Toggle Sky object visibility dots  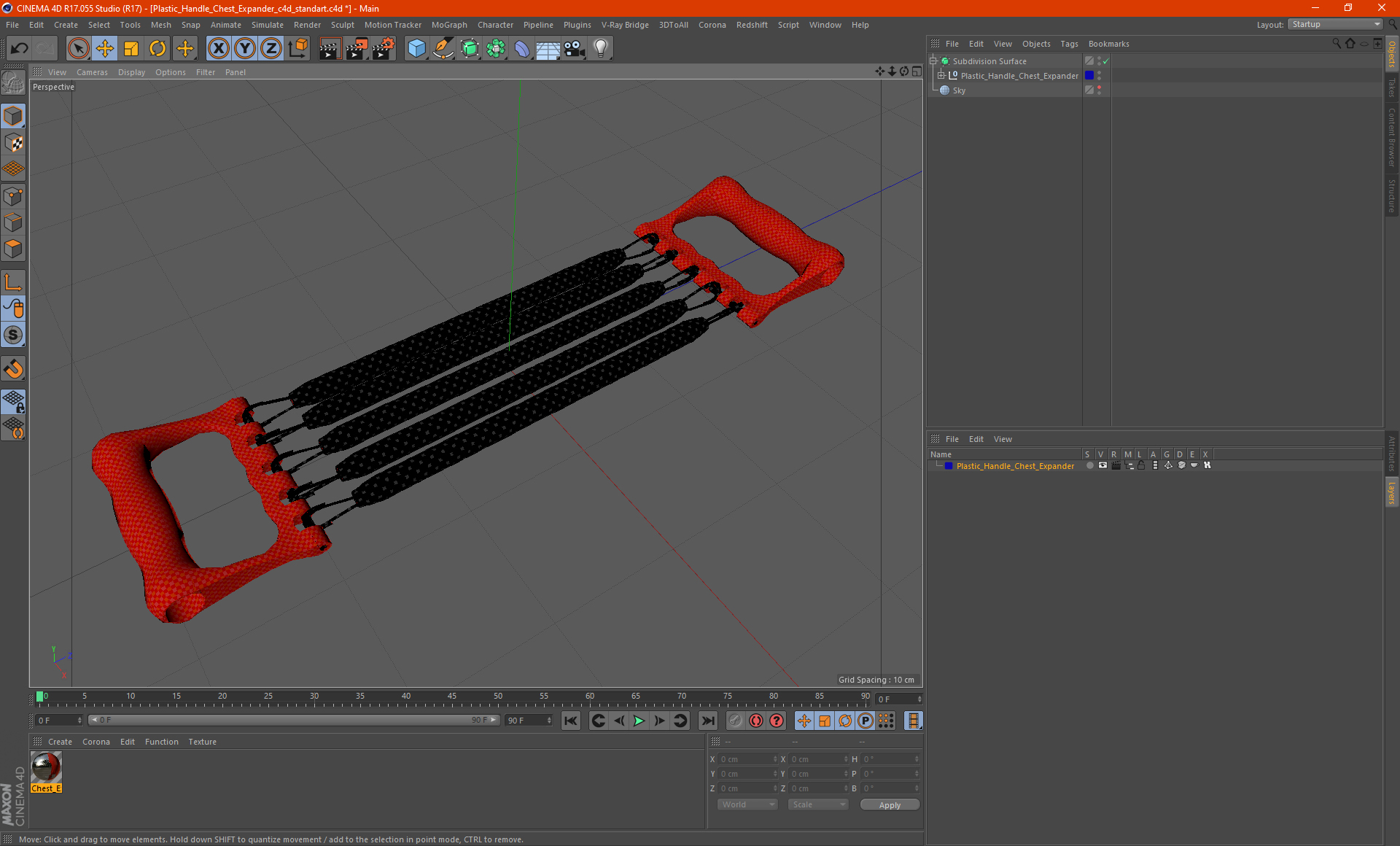pos(1100,90)
